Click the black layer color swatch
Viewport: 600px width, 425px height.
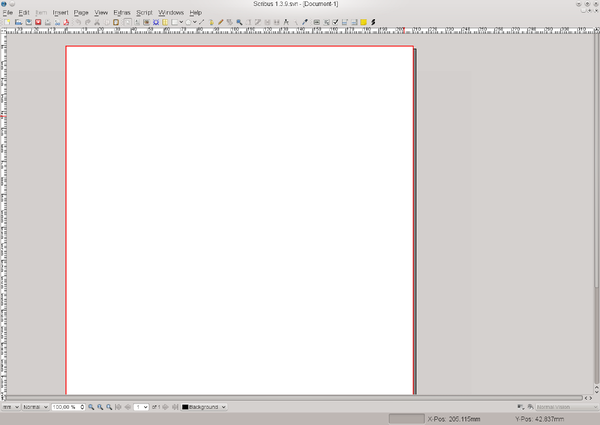(x=185, y=407)
